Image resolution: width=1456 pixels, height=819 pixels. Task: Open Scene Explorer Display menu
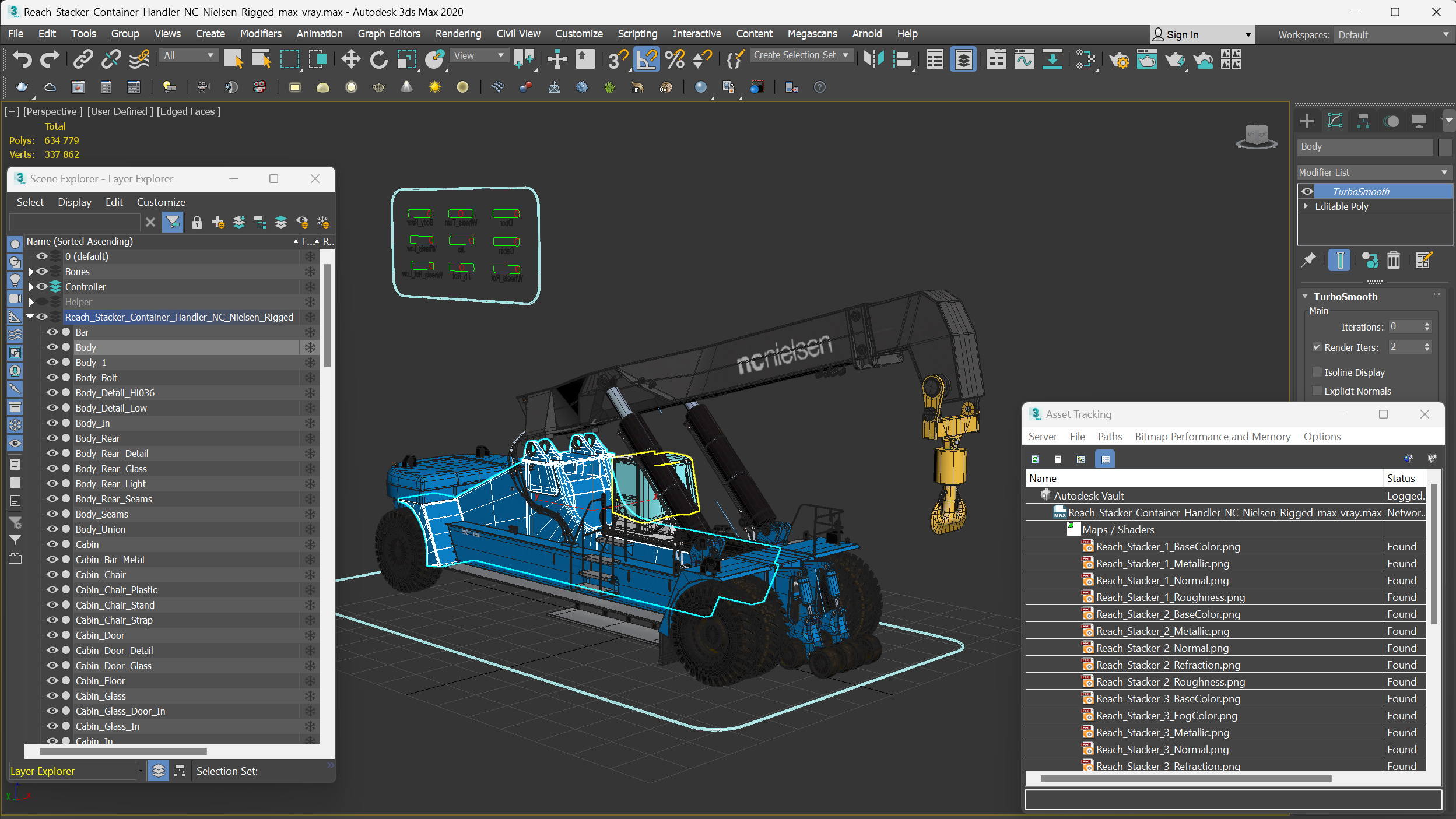pyautogui.click(x=74, y=202)
